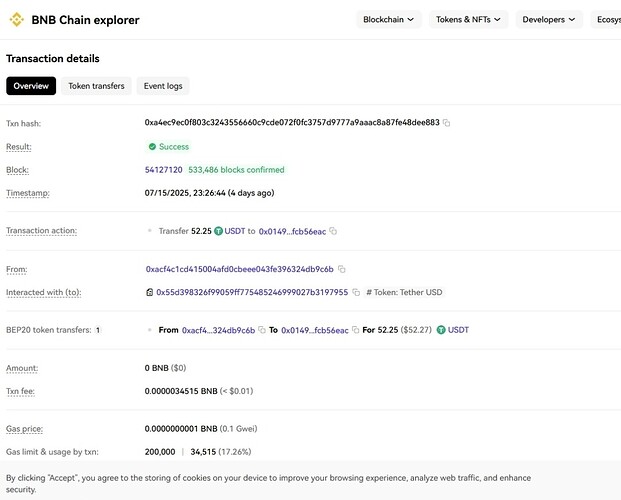
Task: Open the Tokens & NFTs dropdown
Action: tap(468, 19)
